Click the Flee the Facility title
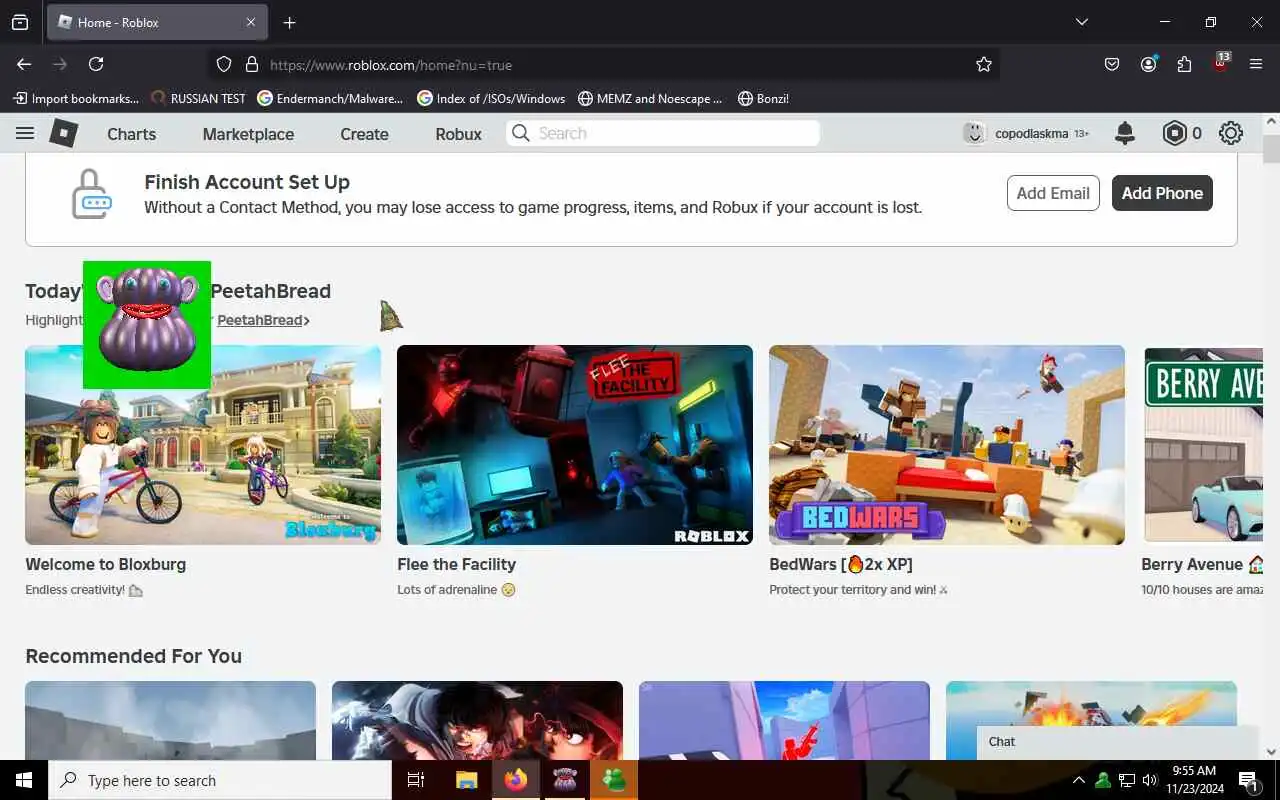 456,564
